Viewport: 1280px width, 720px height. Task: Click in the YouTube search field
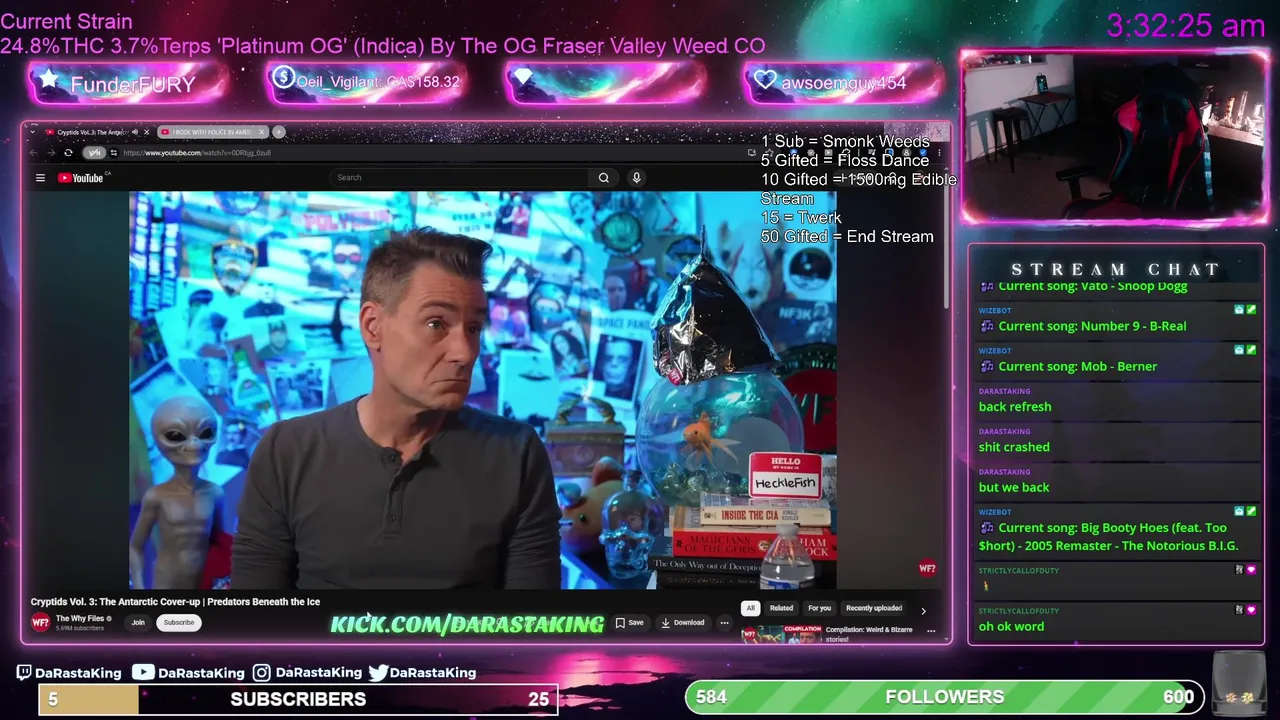[459, 178]
